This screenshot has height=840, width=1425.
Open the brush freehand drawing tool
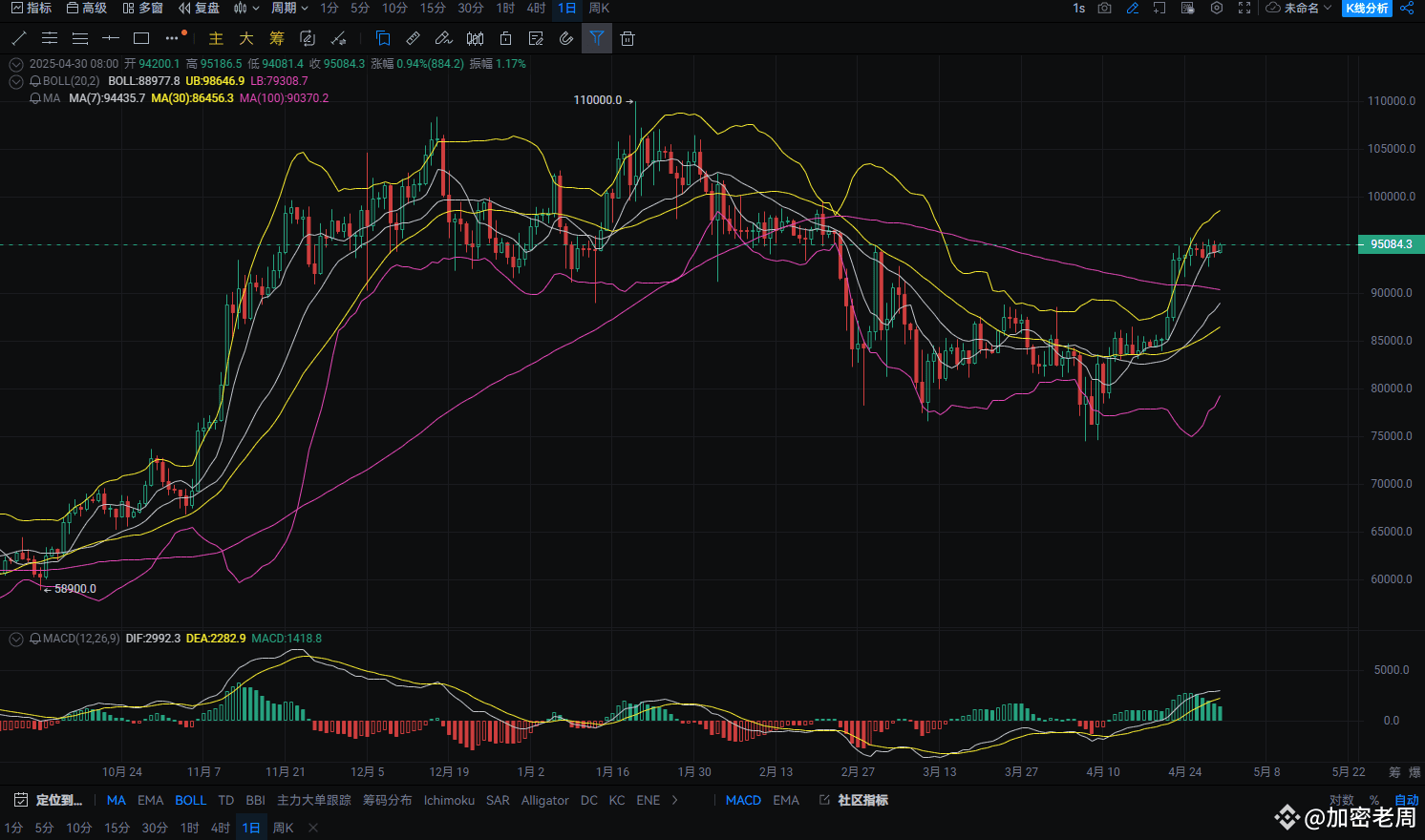tap(443, 38)
